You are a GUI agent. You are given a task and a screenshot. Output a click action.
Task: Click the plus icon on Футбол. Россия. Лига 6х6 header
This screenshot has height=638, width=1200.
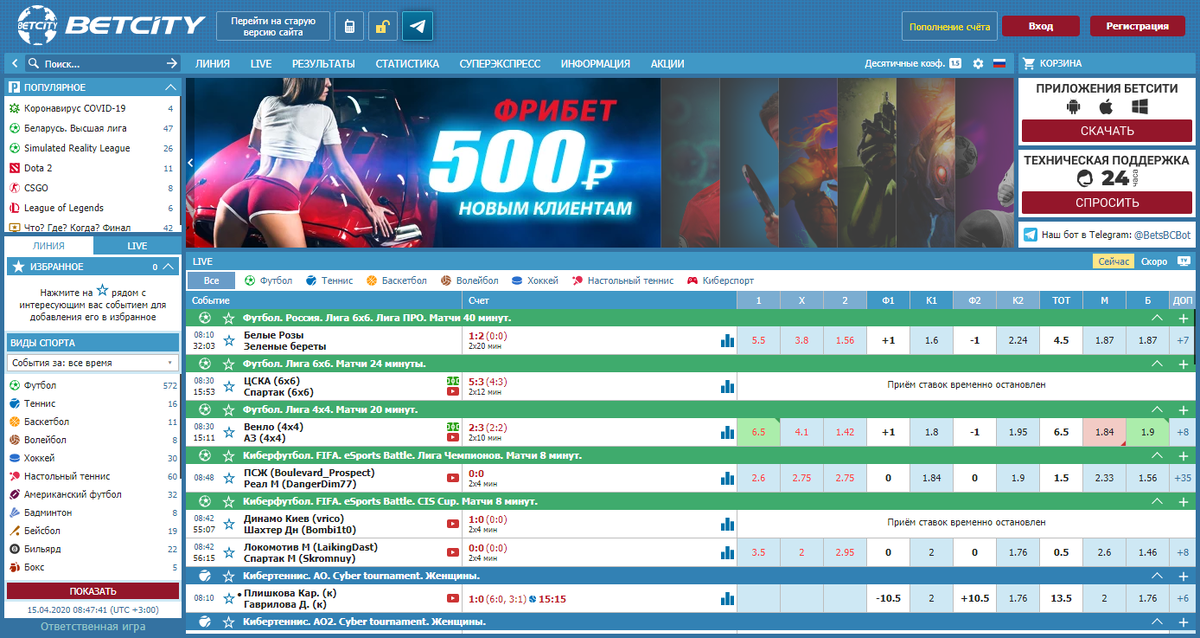coord(1183,317)
